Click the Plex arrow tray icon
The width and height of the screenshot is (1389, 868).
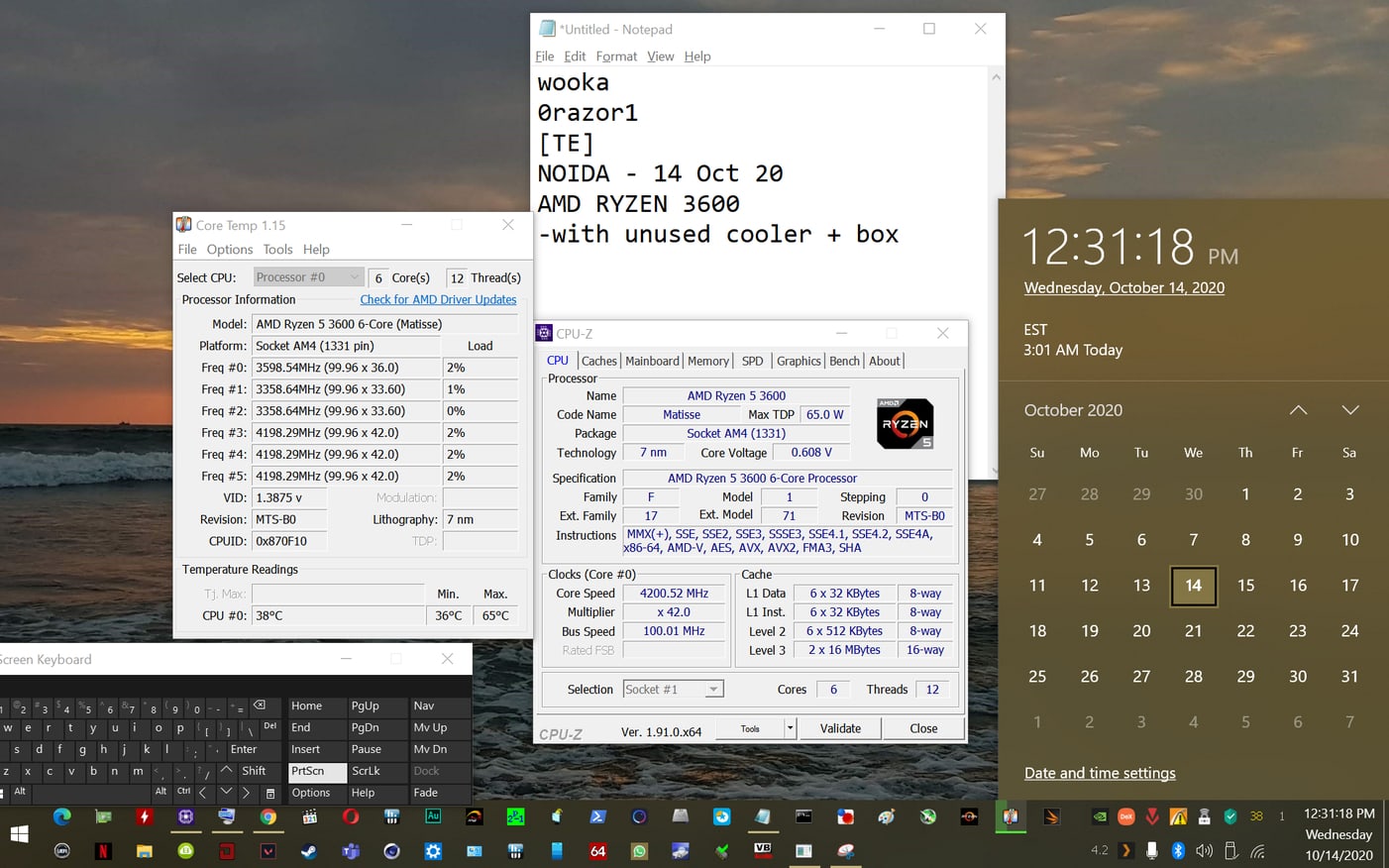click(x=1125, y=851)
